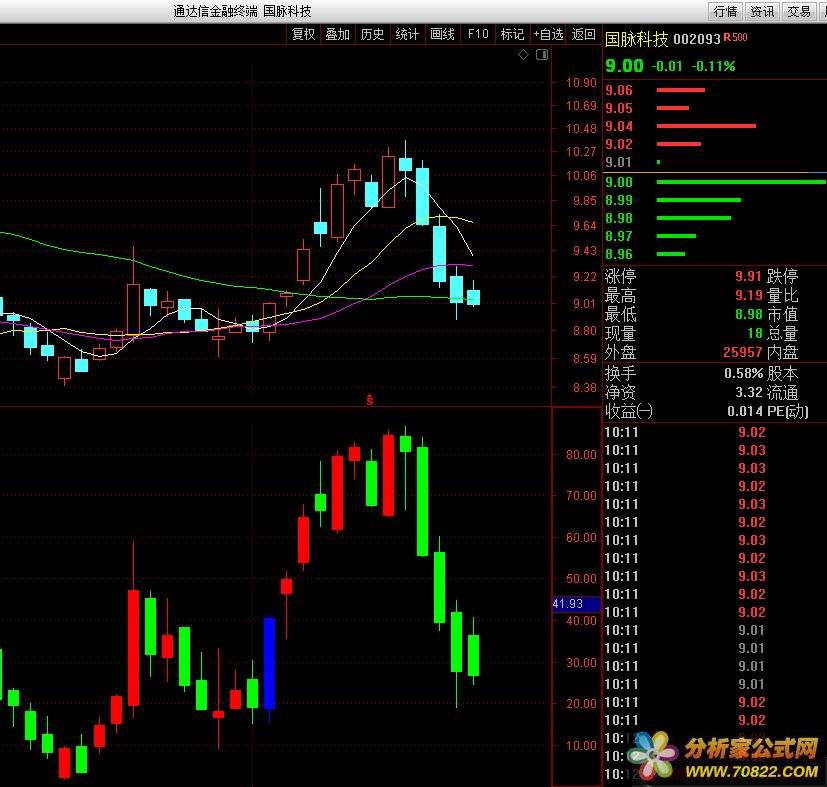Click 标记 mark in the toolbar

click(512, 34)
